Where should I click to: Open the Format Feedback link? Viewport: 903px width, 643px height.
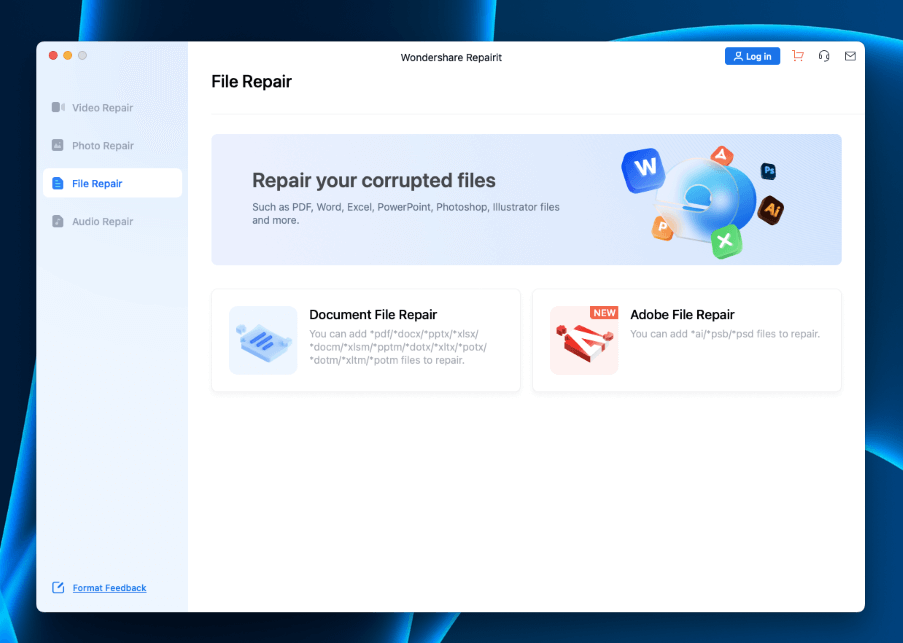pyautogui.click(x=109, y=588)
